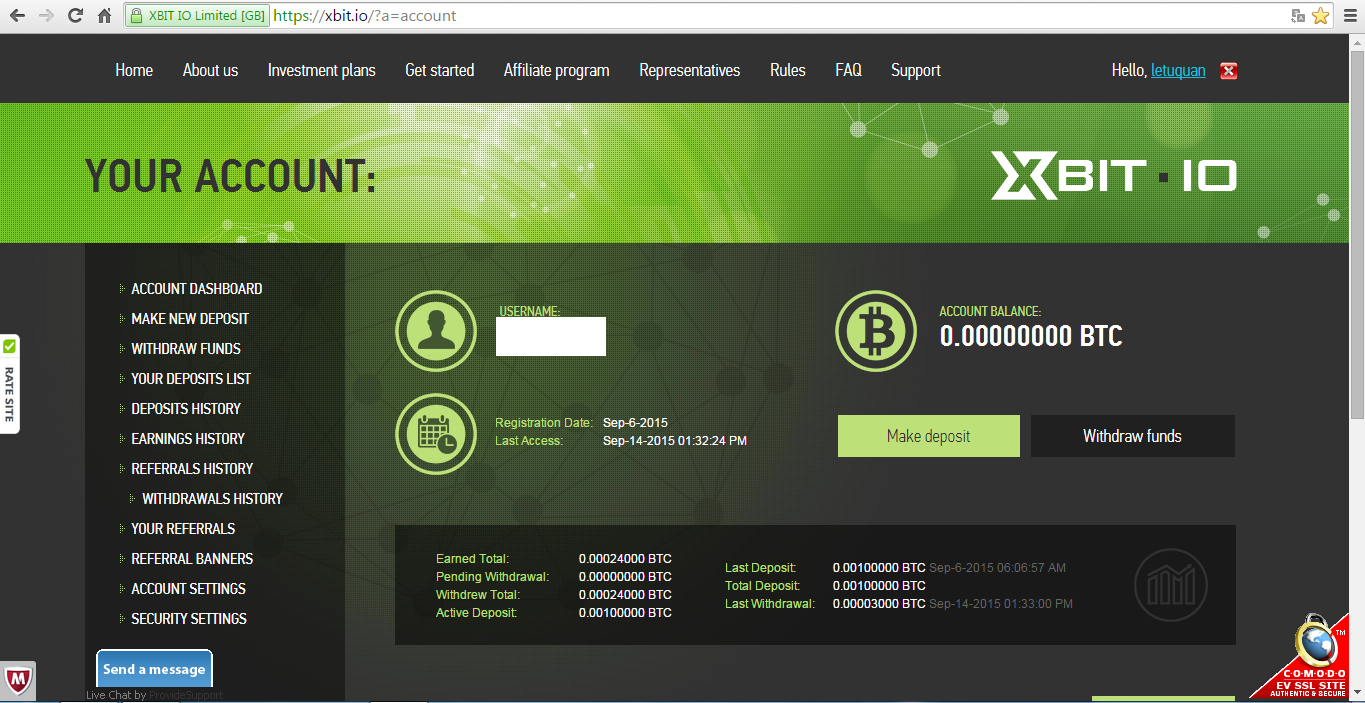The image size is (1365, 703).
Task: Click the Sep-6-2015 registration date value
Action: click(x=635, y=423)
